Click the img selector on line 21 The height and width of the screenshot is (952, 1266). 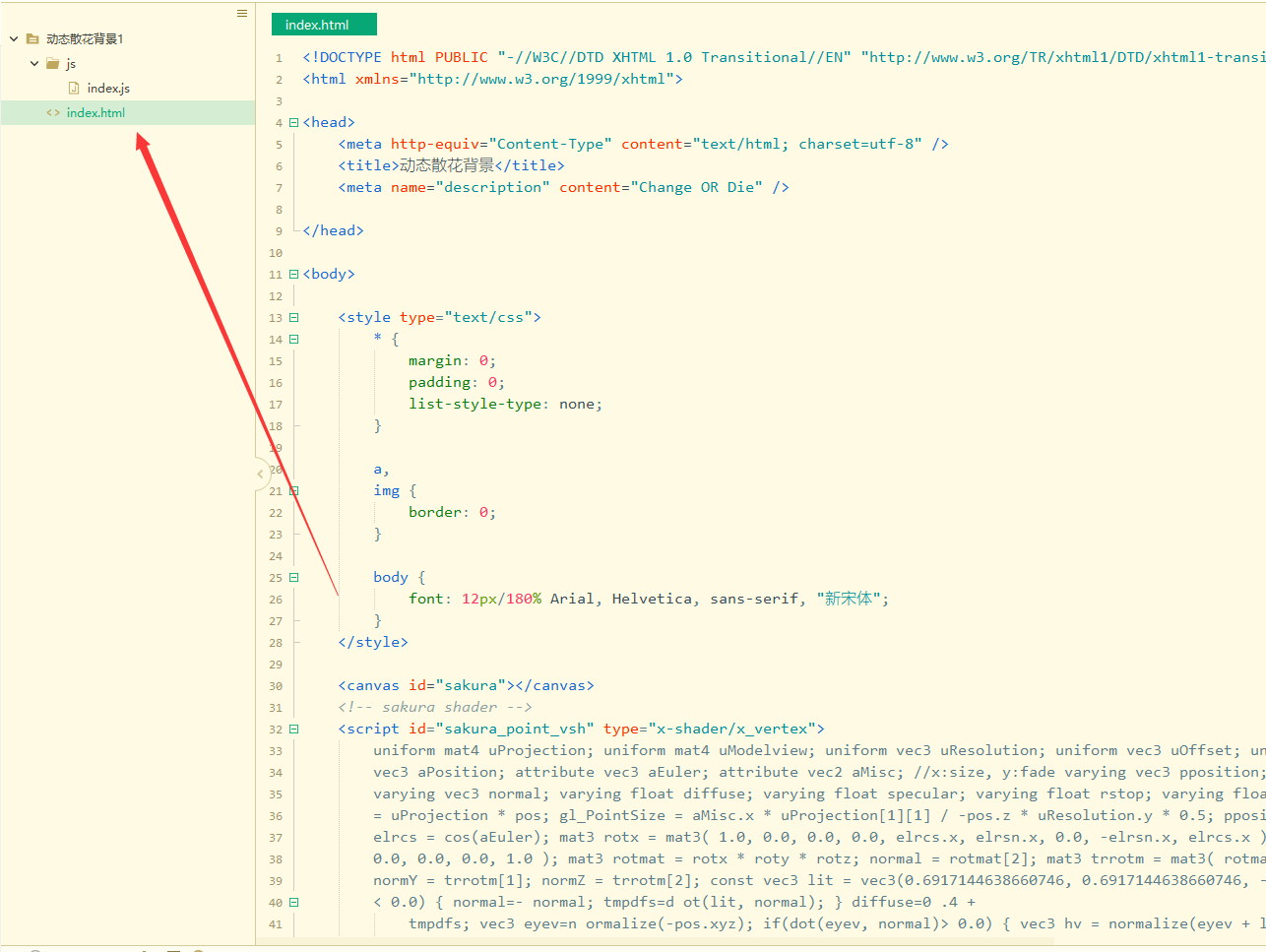387,490
